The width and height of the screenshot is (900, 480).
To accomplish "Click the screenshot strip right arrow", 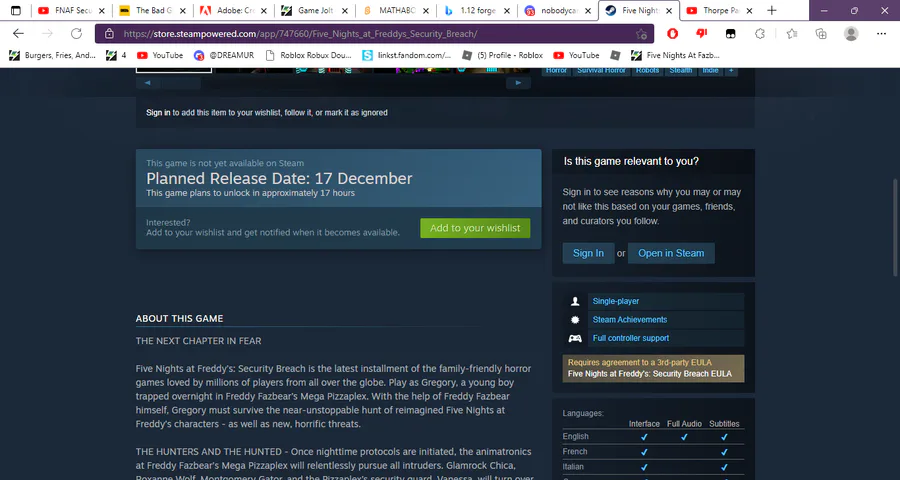I will coord(518,83).
